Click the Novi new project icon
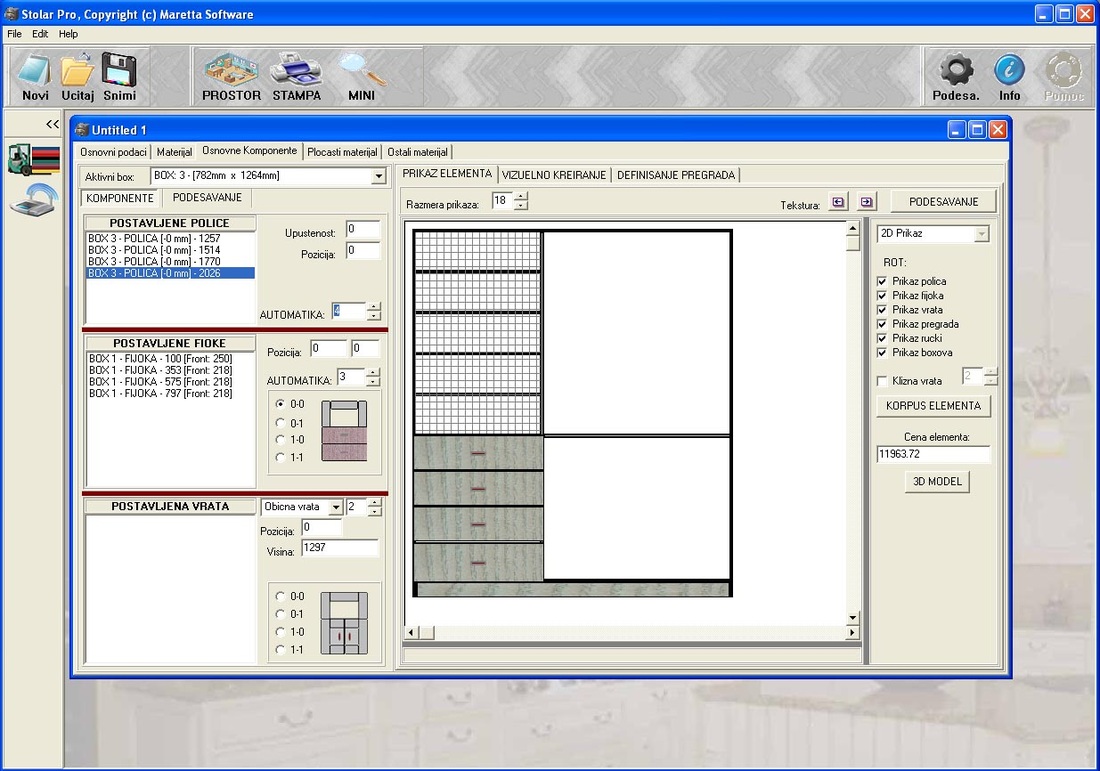Screen dimensions: 1100x771 (35, 72)
